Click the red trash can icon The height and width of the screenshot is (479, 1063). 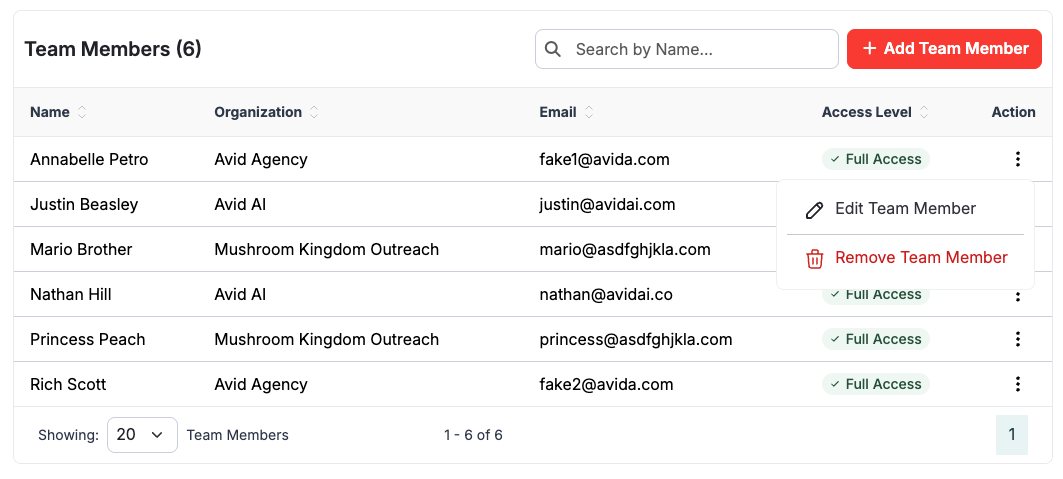[815, 258]
